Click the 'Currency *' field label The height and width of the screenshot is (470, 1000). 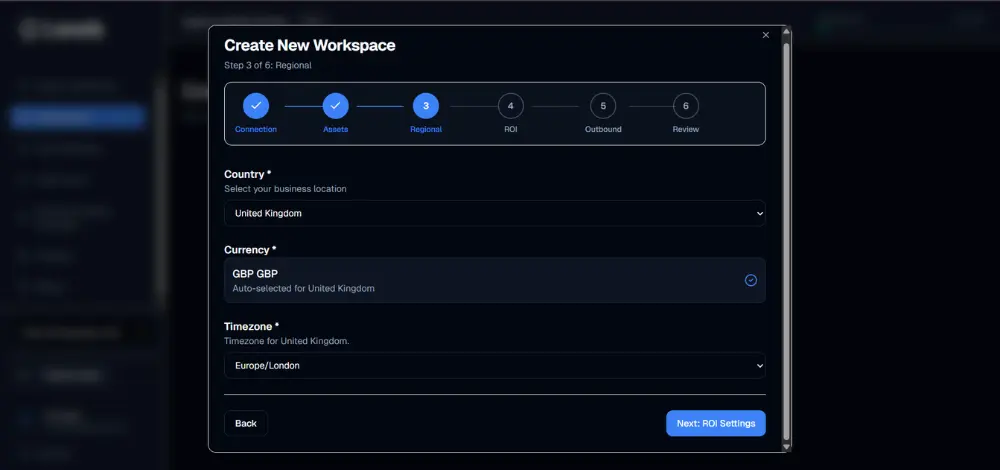(x=250, y=250)
